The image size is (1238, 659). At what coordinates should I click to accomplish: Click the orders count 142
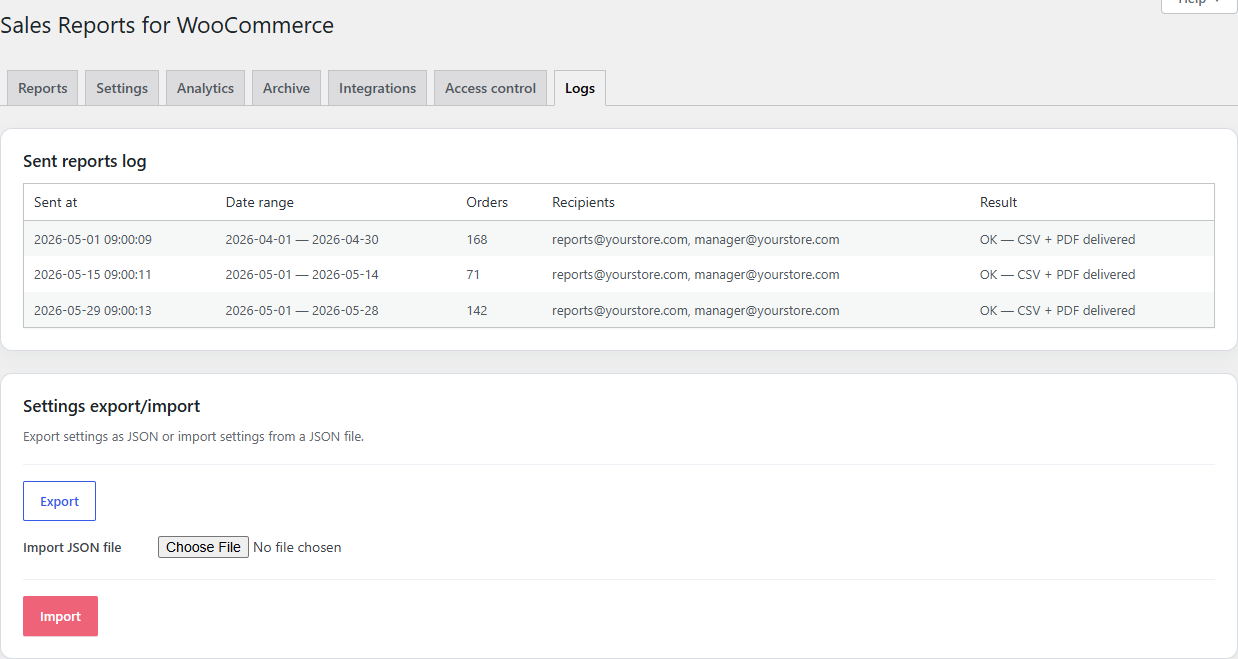(x=477, y=311)
